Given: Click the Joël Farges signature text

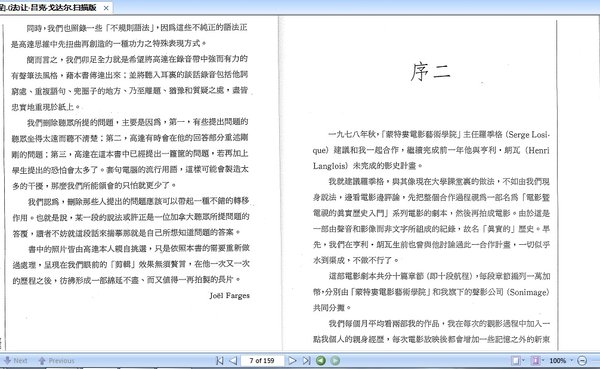Looking at the screenshot, I should click(230, 296).
